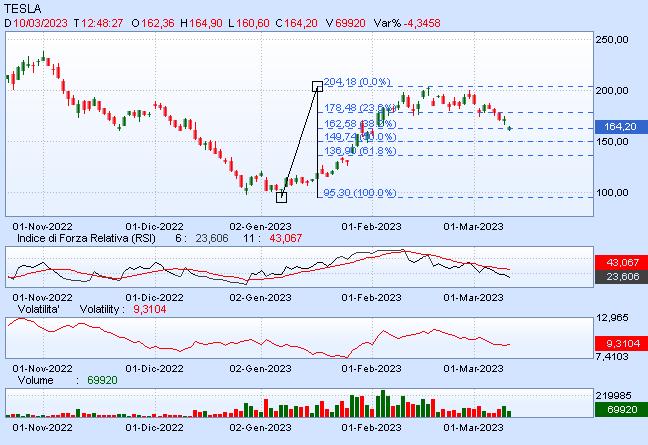Select the lower Fibonacci anchor square handle
Screen dimensions: 648x445
click(x=281, y=197)
